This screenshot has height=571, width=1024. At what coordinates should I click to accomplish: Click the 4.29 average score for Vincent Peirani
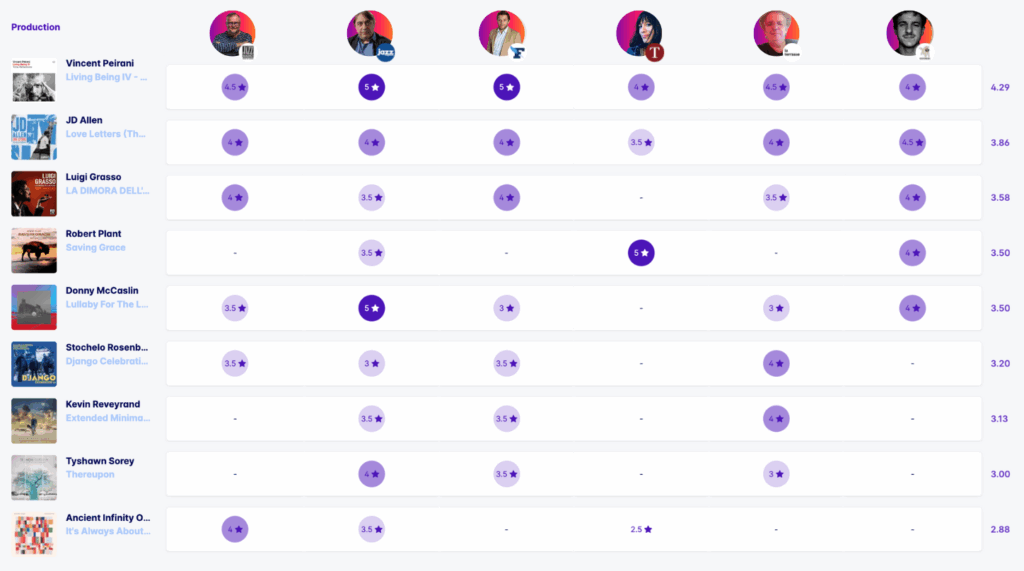tap(999, 88)
